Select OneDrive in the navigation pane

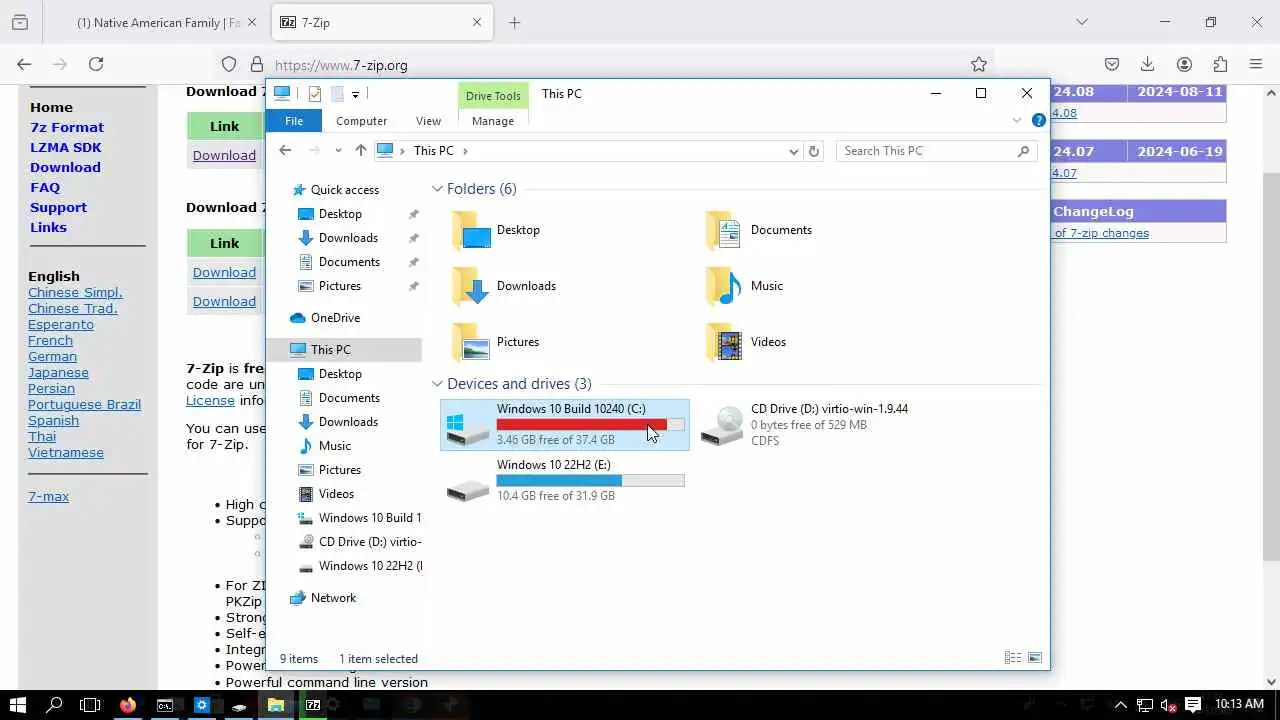(x=335, y=318)
